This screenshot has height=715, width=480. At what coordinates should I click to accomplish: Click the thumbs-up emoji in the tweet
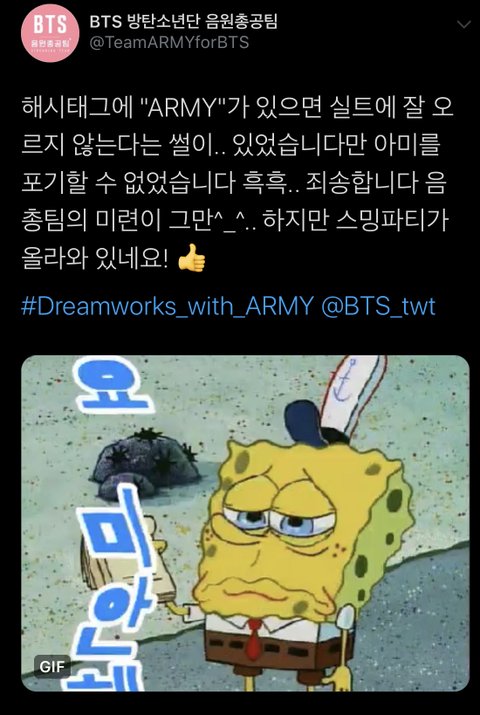(x=191, y=258)
